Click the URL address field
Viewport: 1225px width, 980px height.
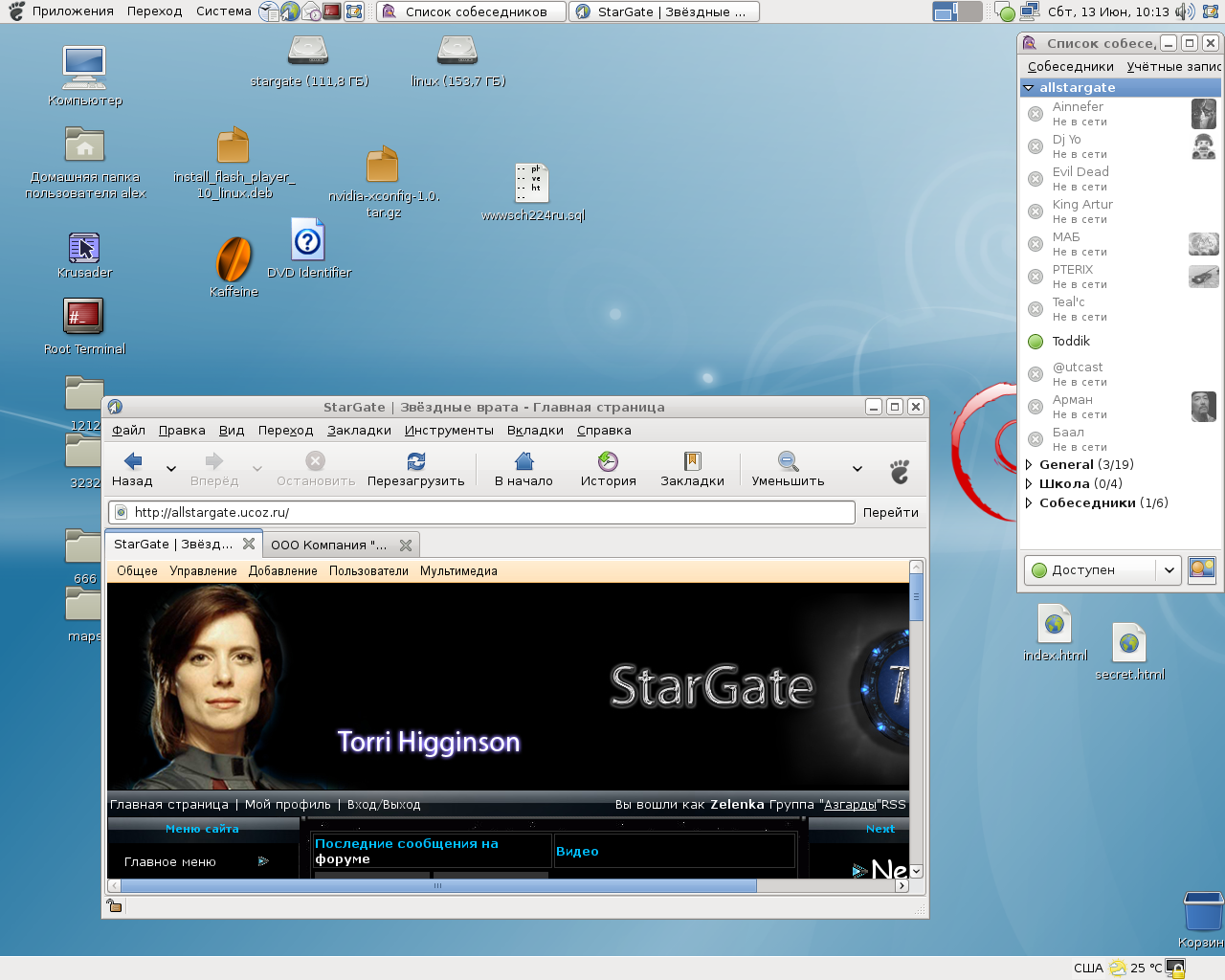(479, 513)
